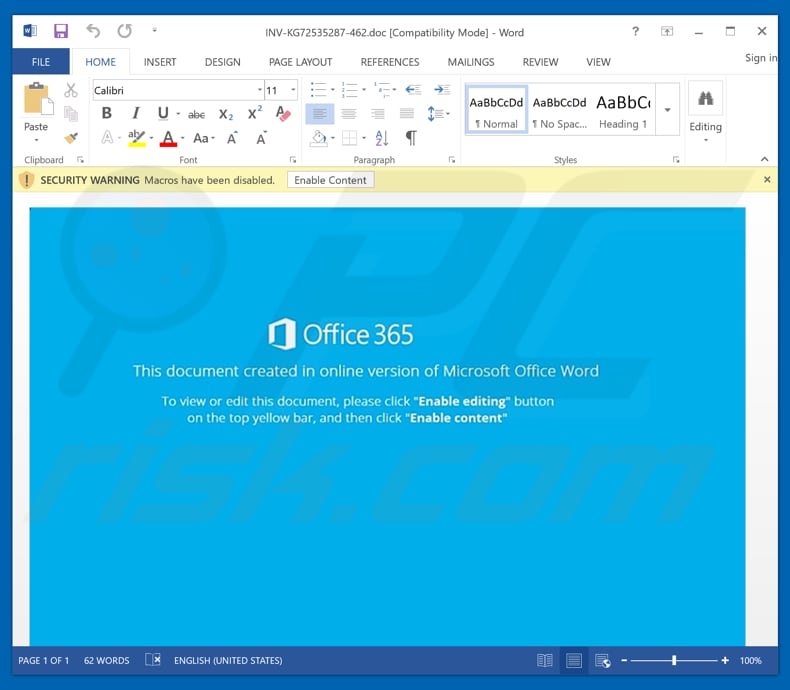Click ENGLISH (UNITED STATES) language indicator
This screenshot has height=690, width=790.
(x=228, y=660)
